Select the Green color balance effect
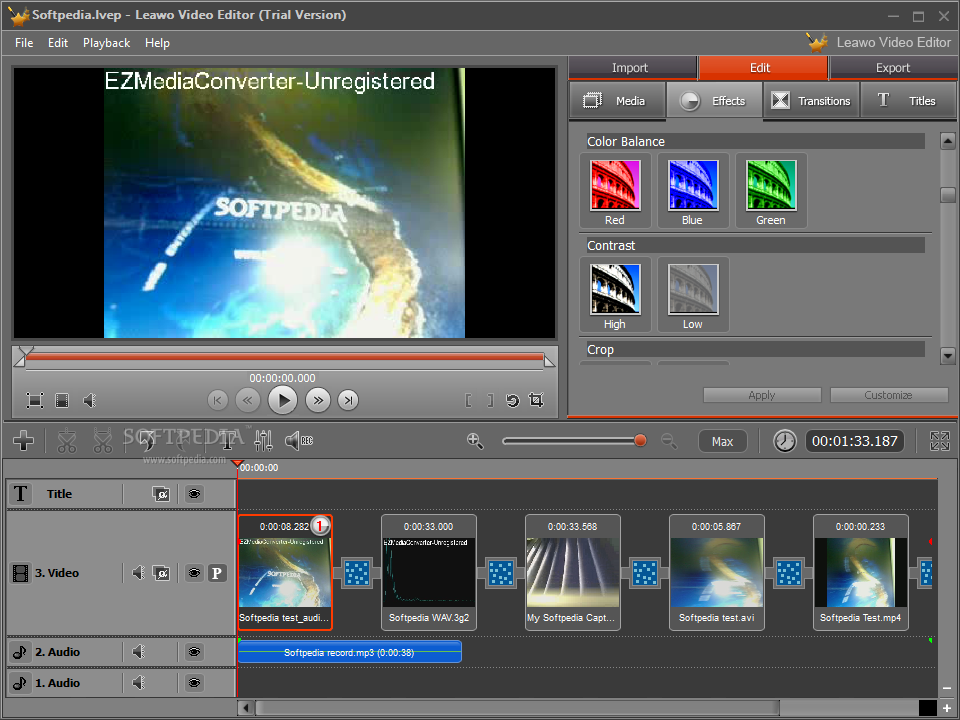The height and width of the screenshot is (720, 960). (x=771, y=191)
